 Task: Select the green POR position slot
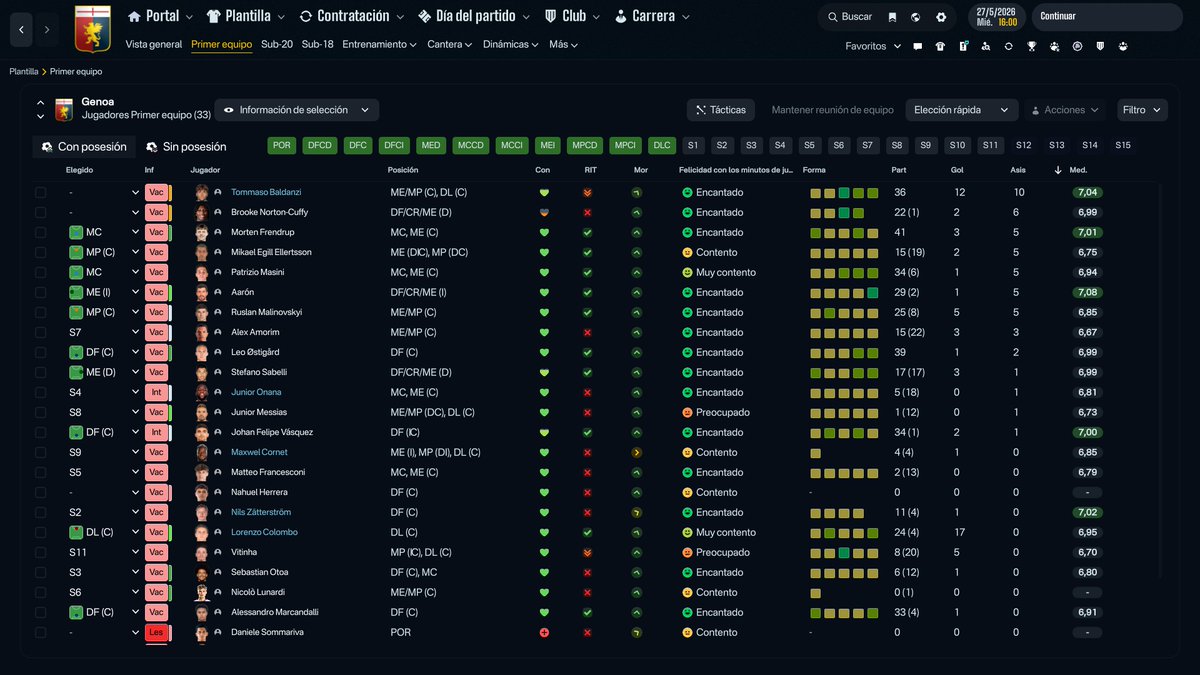click(282, 146)
